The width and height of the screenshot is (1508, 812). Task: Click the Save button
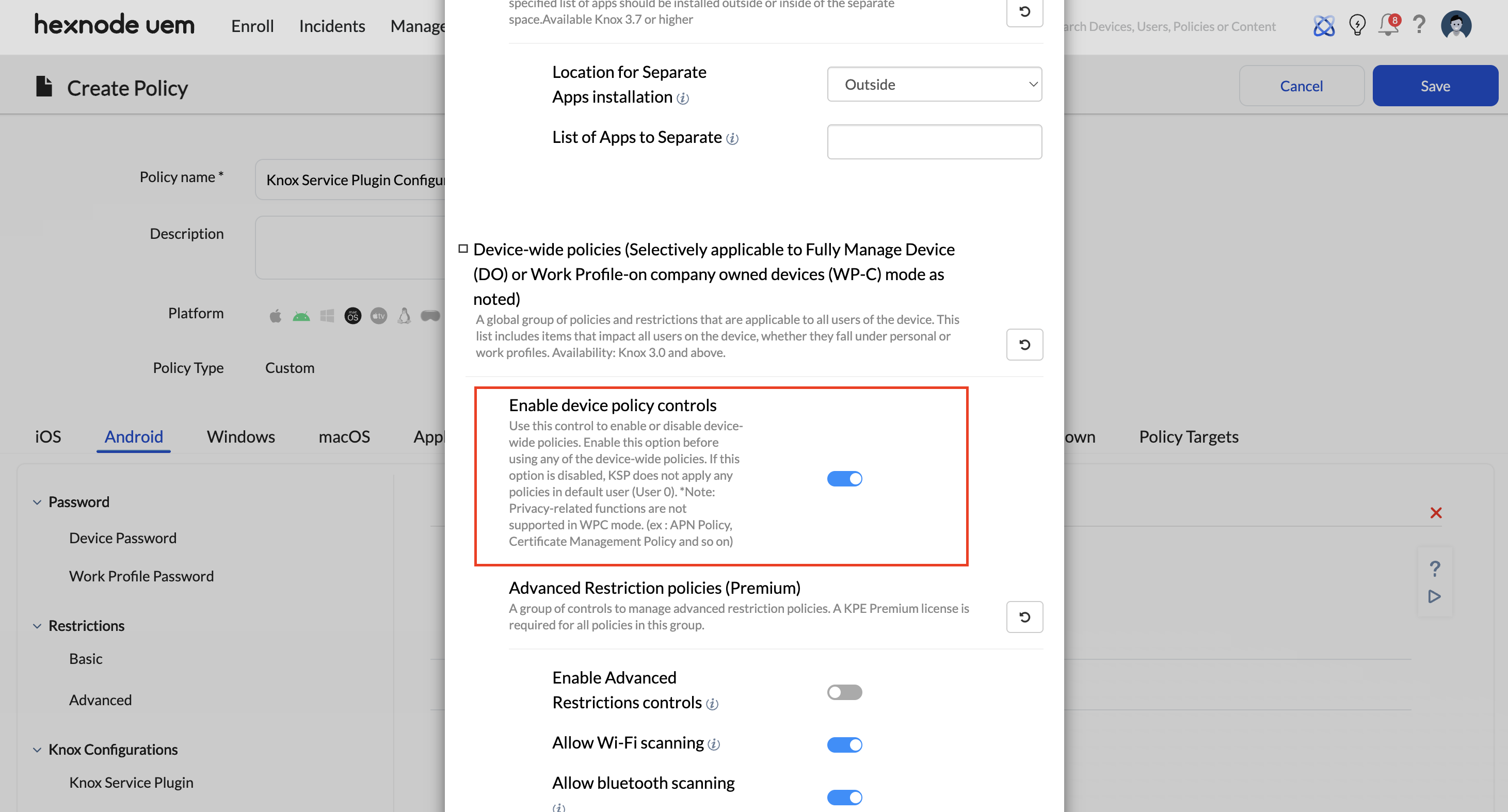[x=1435, y=86]
